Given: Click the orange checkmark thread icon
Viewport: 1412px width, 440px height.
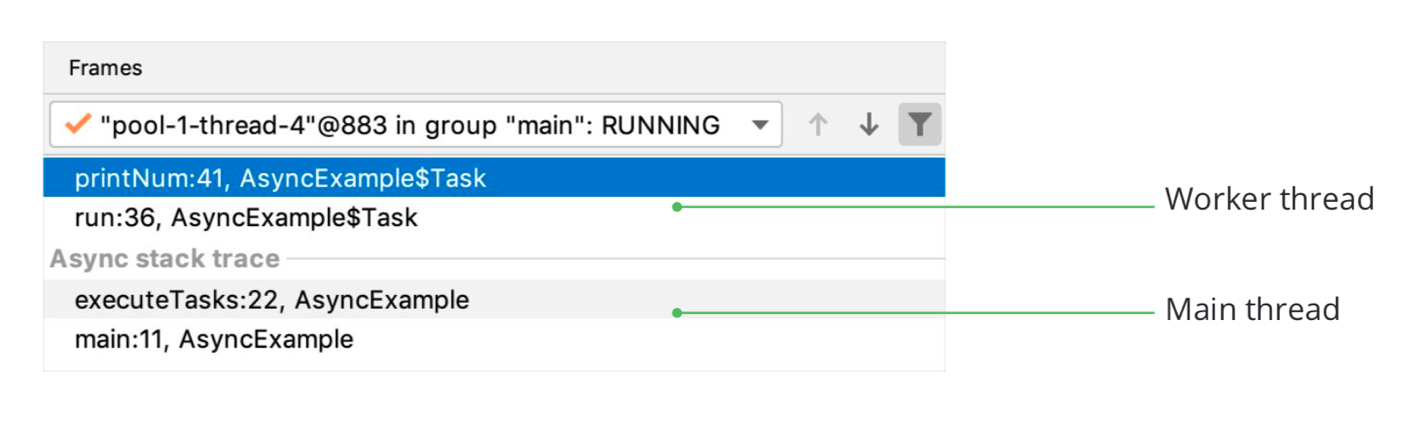Looking at the screenshot, I should pyautogui.click(x=77, y=125).
